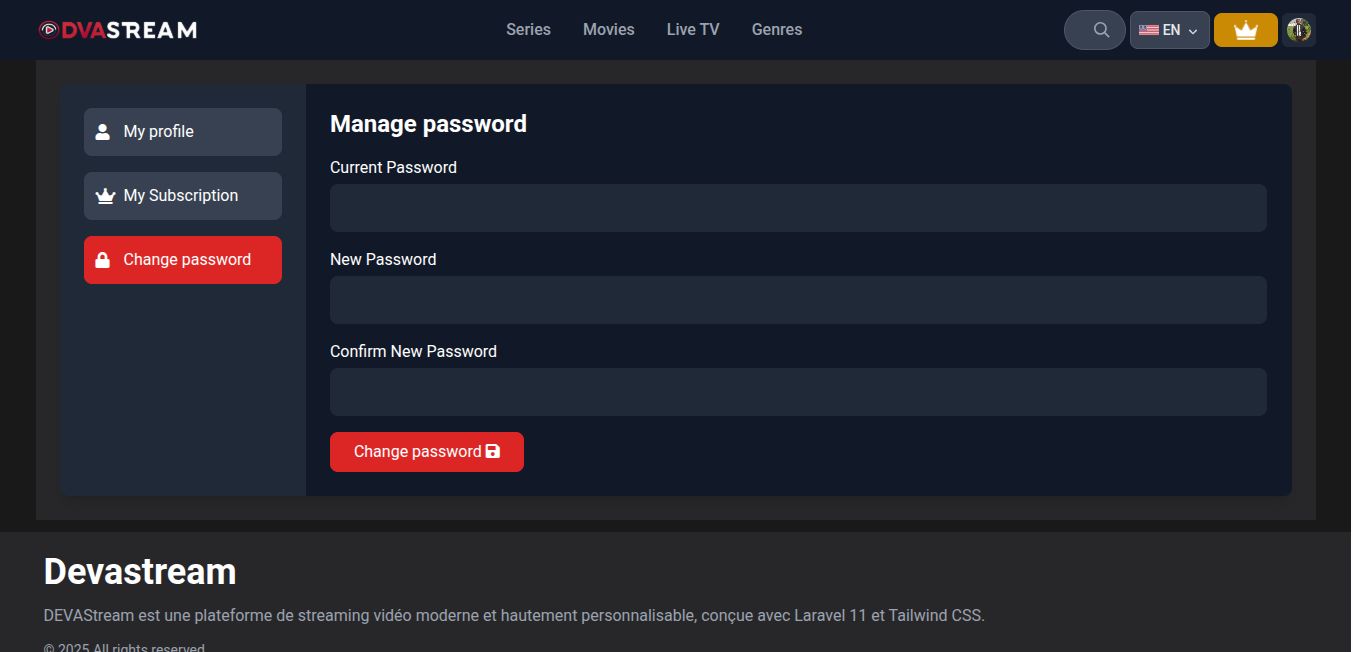Screen dimensions: 1353x652
Task: Click the gold crown premium button
Action: (x=1245, y=30)
